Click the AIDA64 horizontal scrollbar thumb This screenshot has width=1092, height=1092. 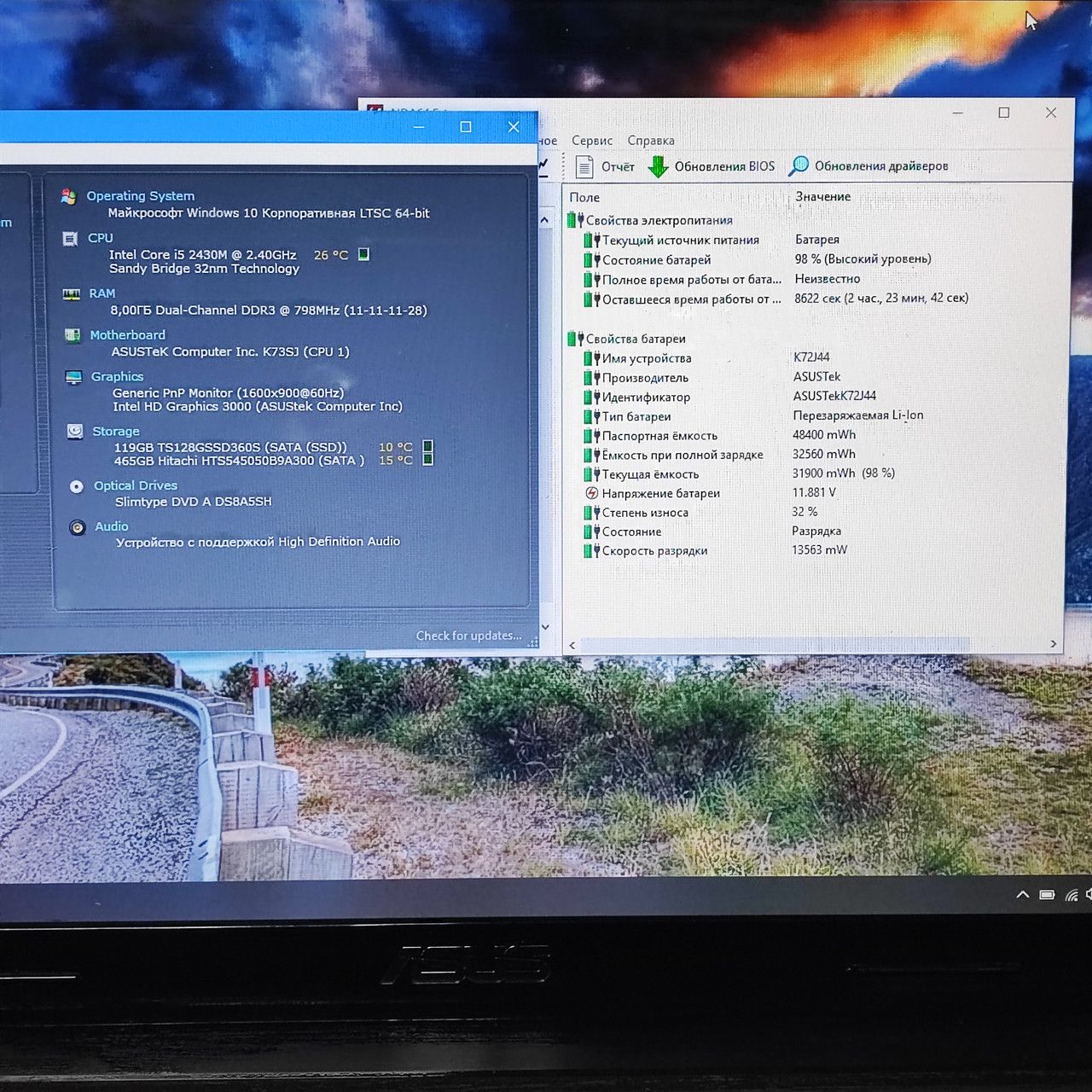click(775, 644)
